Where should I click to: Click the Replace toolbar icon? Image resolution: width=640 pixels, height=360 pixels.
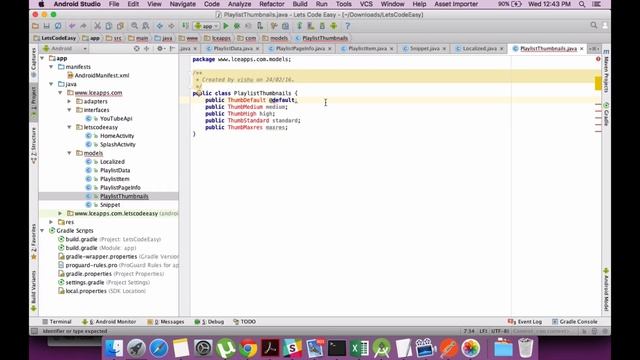(x=145, y=26)
